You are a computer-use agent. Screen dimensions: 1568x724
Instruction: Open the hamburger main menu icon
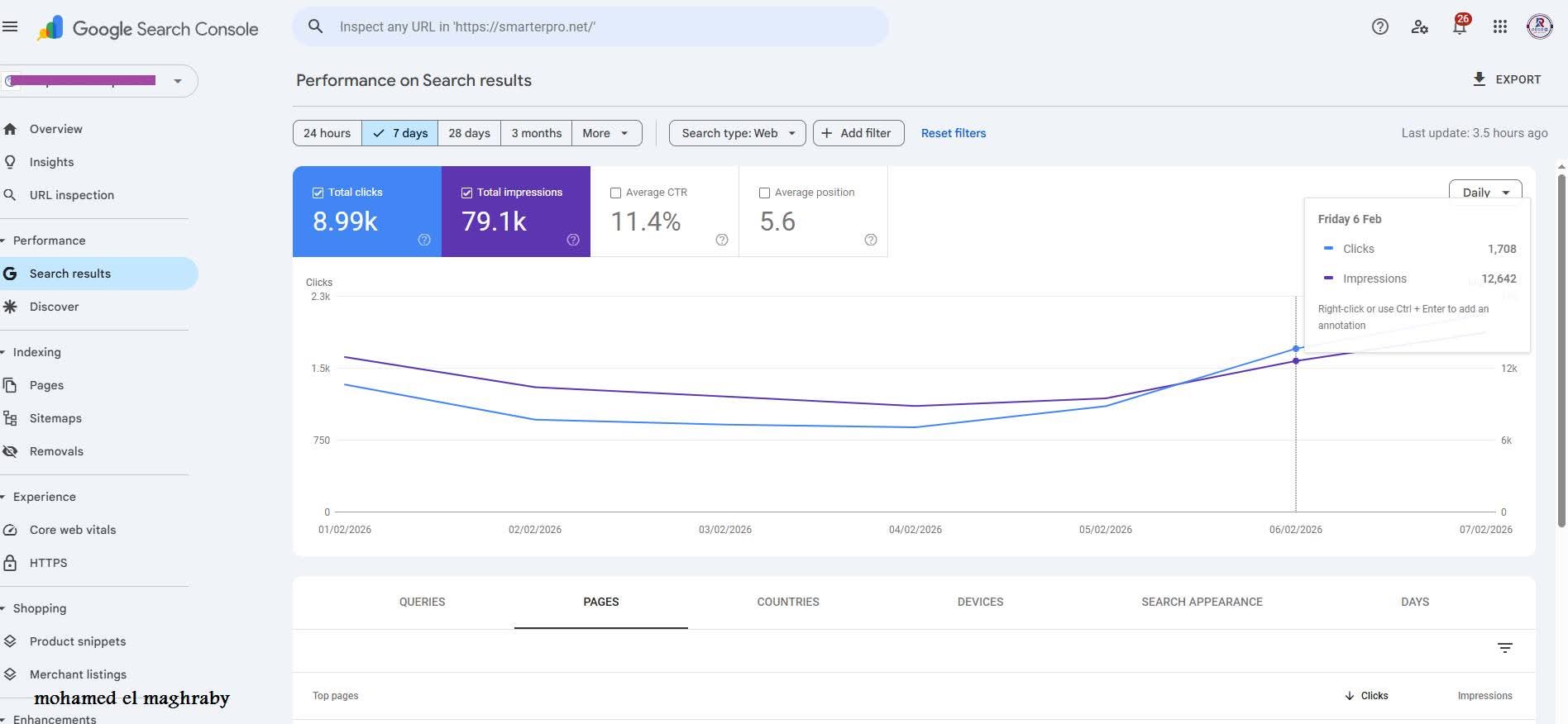coord(10,26)
